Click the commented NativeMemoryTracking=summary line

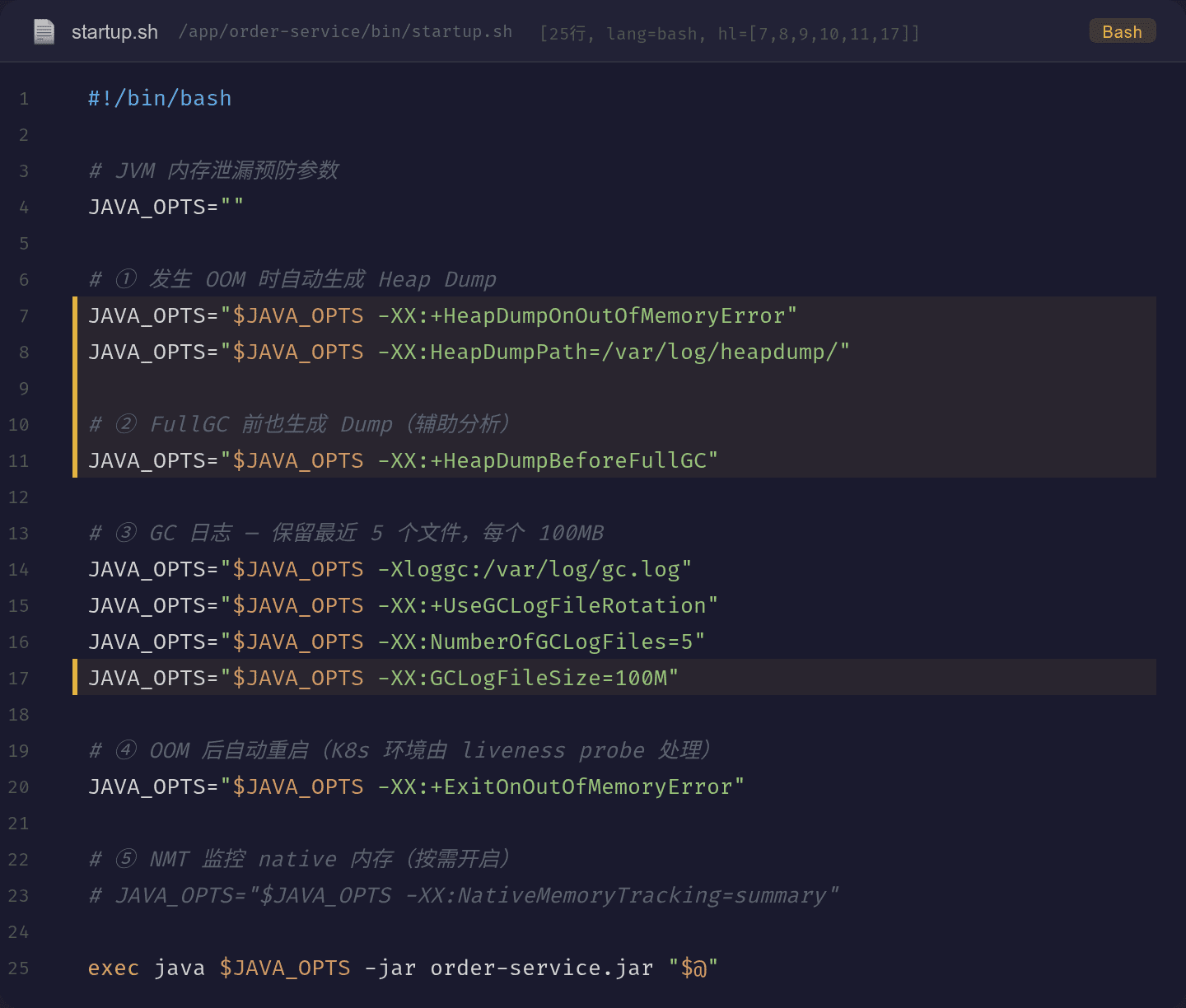click(465, 895)
